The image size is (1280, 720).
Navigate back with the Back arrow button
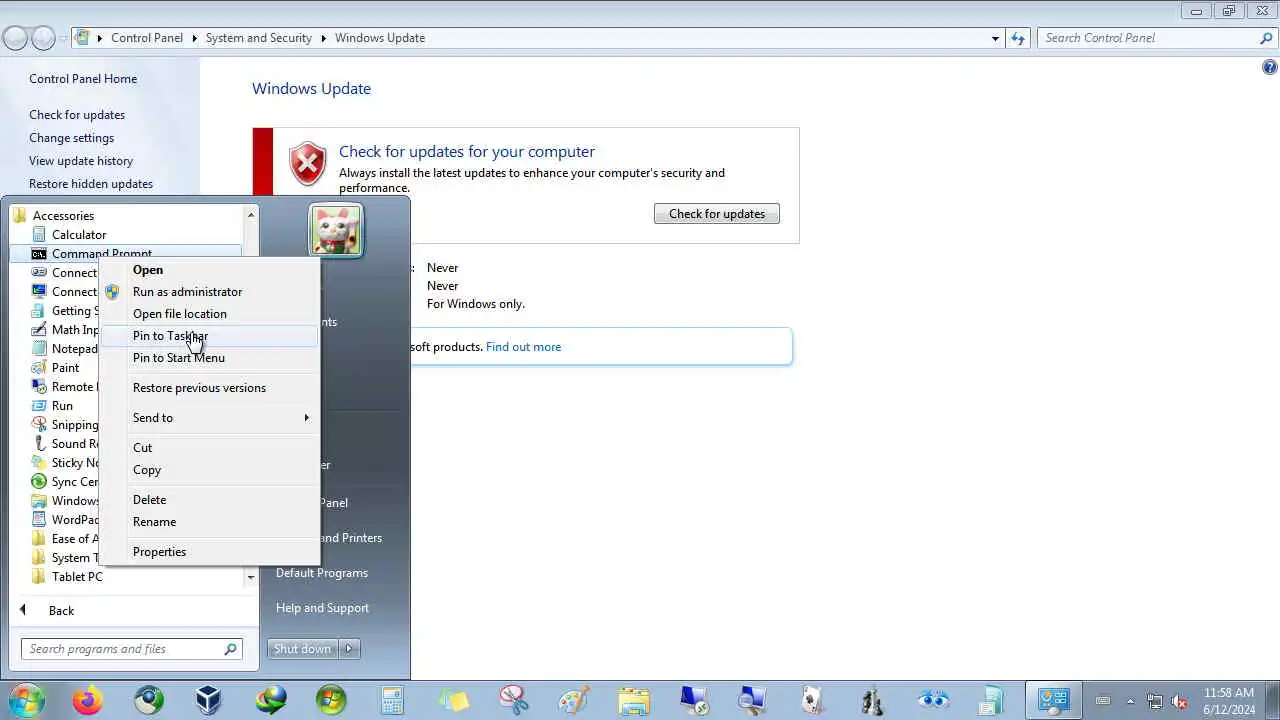(15, 39)
